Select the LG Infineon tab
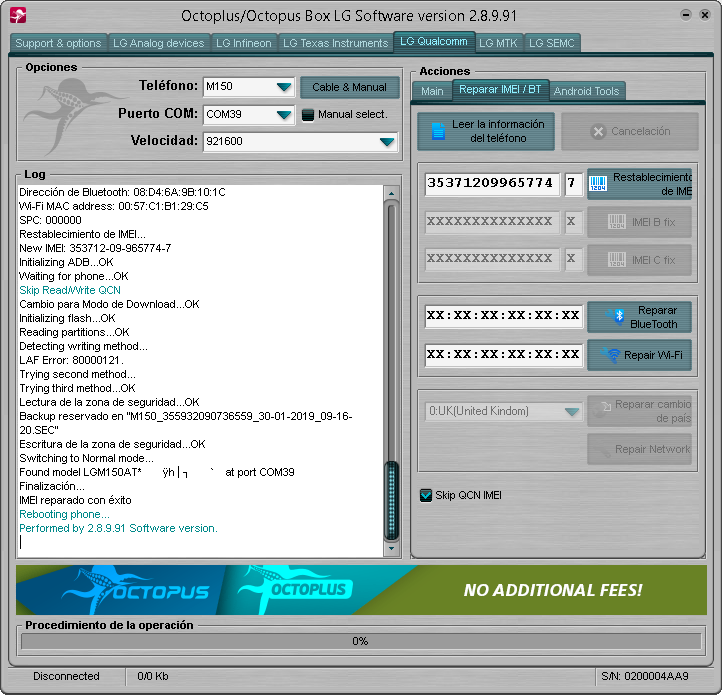This screenshot has height=695, width=722. 244,43
